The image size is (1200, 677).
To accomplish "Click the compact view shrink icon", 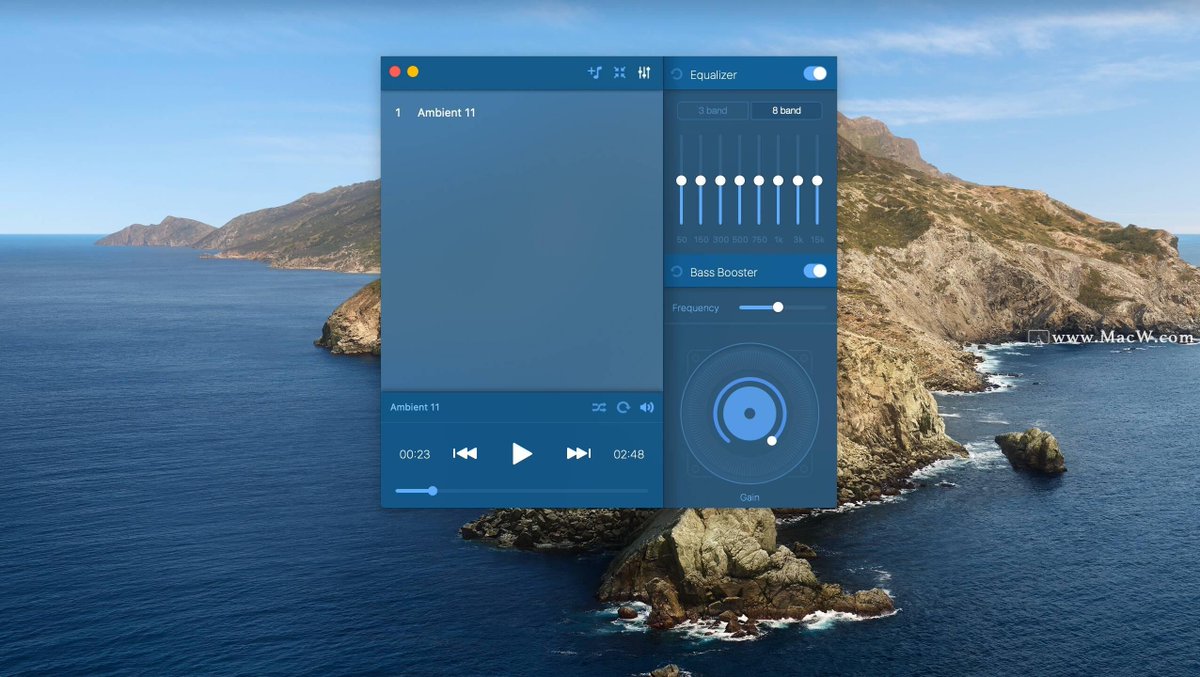I will (619, 72).
